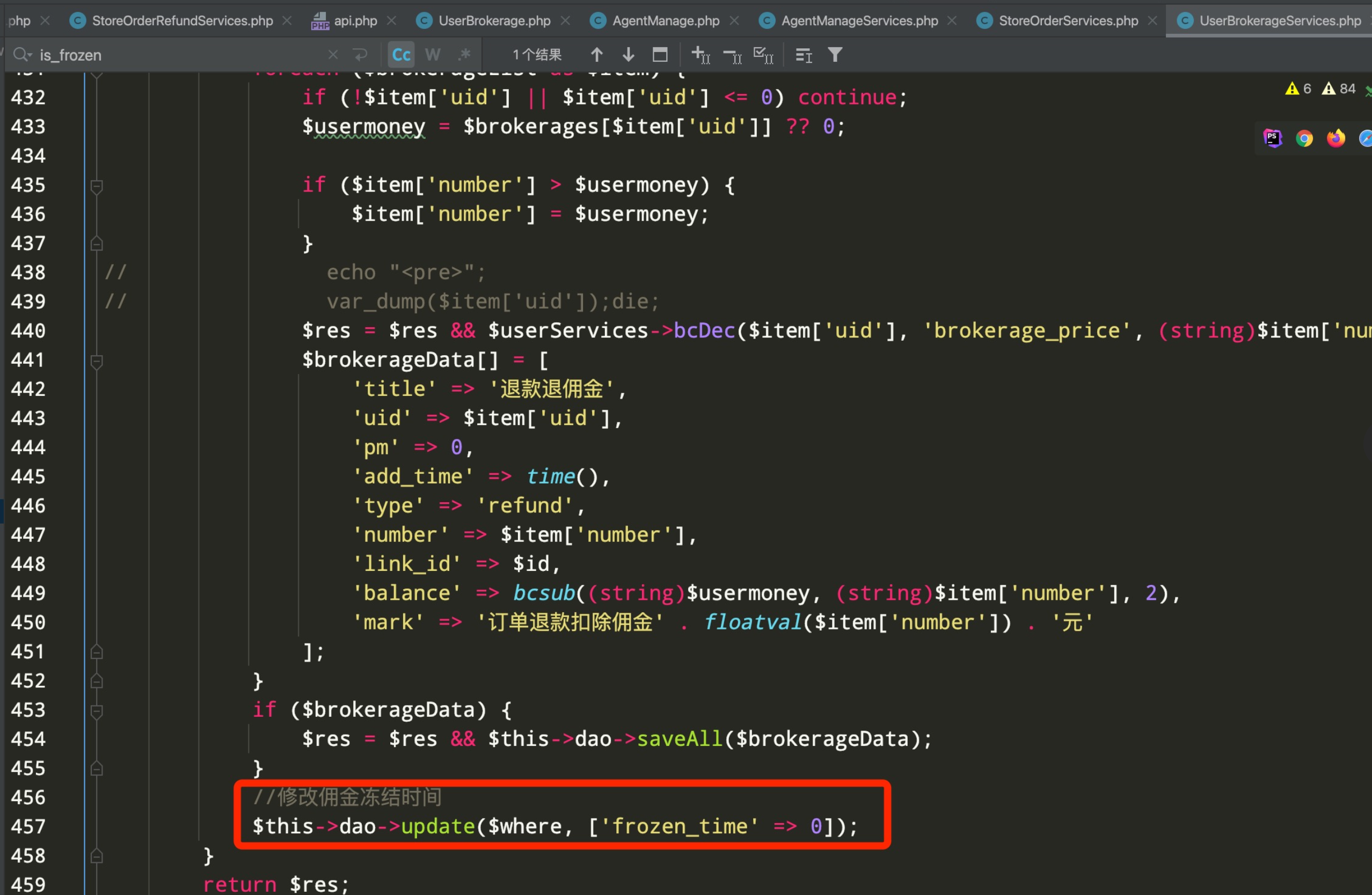
Task: Switch to StoreOrderRefundServices.php tab
Action: tap(182, 21)
